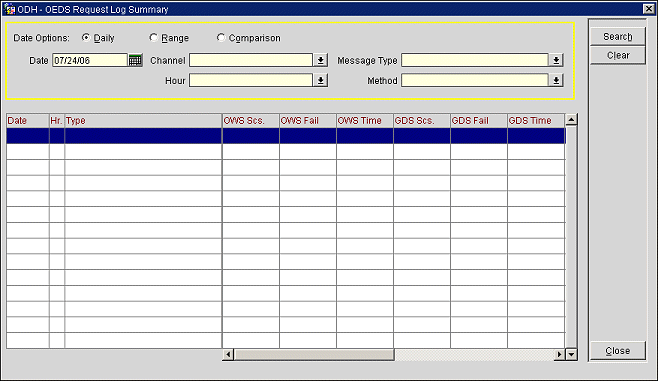Close the Request Log Summary window

point(648,8)
